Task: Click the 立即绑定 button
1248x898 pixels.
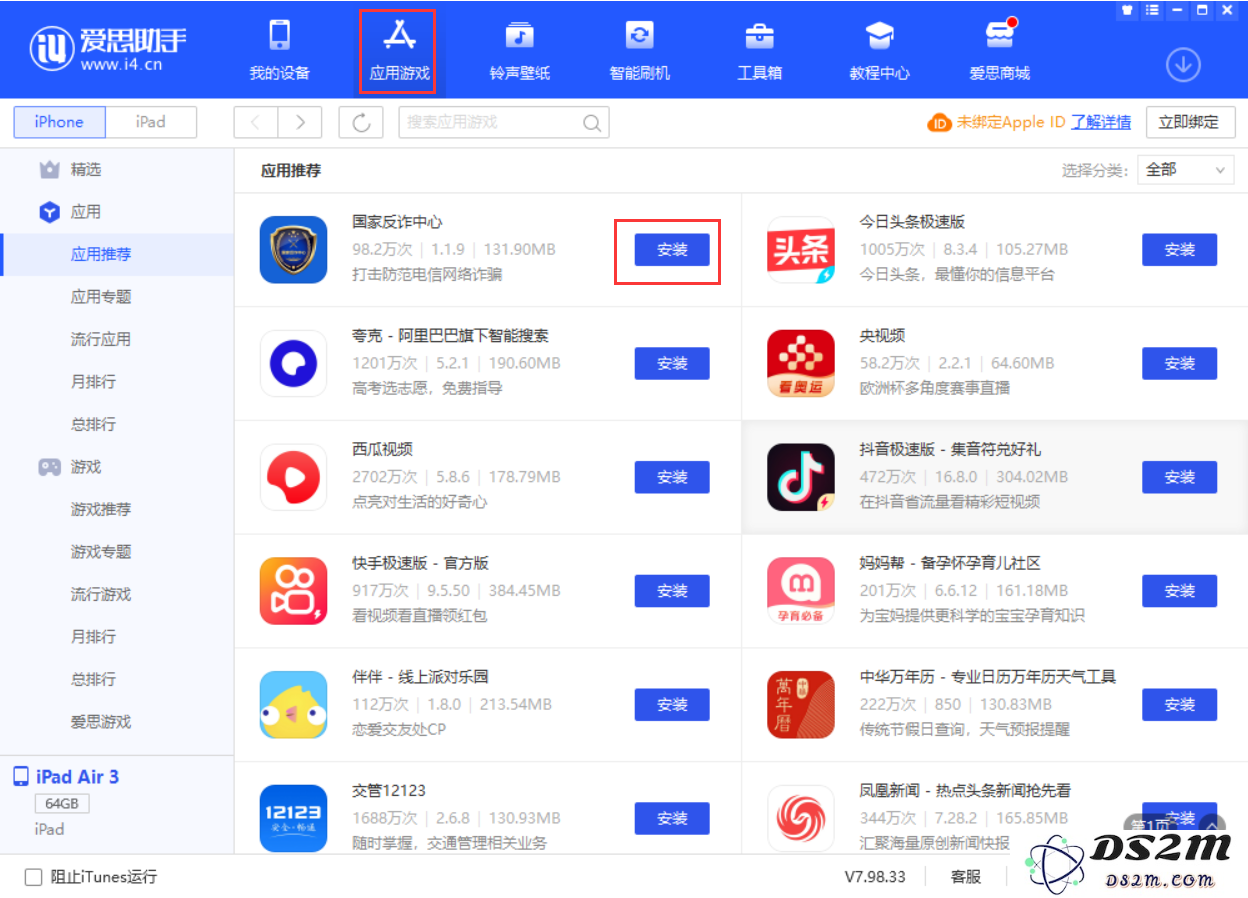Action: pyautogui.click(x=1189, y=122)
